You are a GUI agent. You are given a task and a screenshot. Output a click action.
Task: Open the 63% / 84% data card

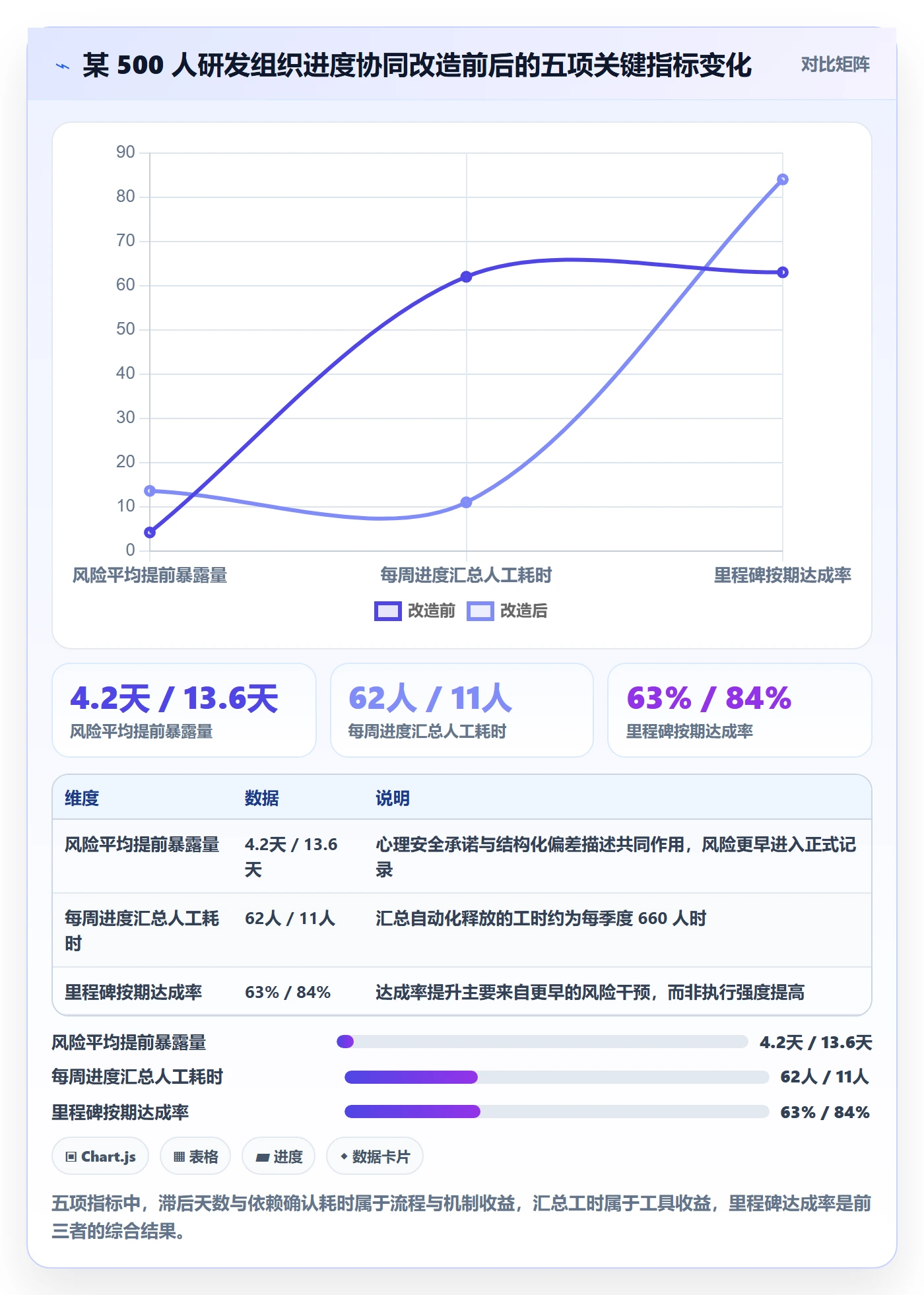[x=739, y=710]
